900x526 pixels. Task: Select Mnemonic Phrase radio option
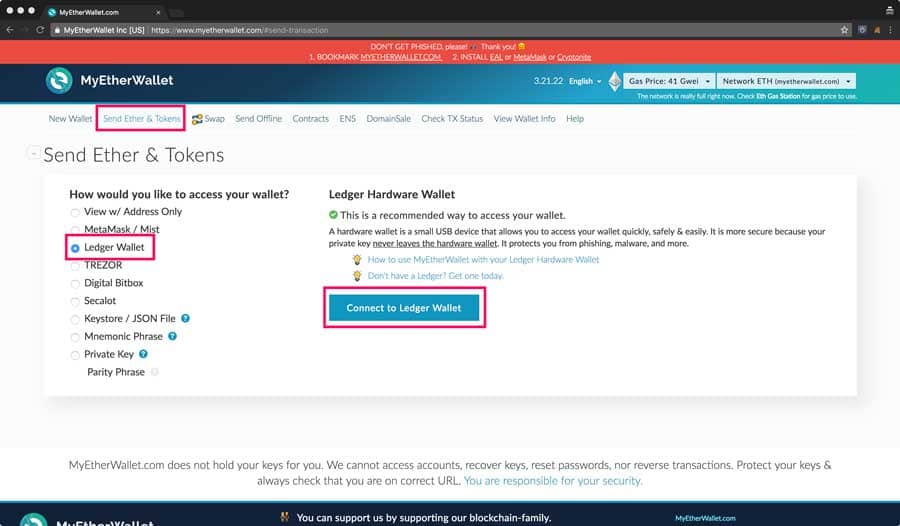(x=75, y=337)
